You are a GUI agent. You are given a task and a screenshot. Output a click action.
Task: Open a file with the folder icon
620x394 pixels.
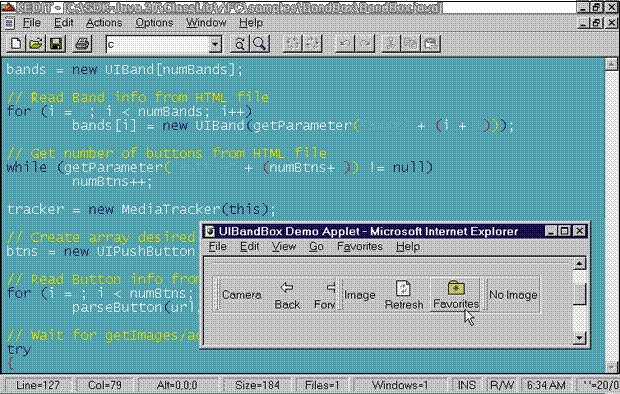point(36,44)
